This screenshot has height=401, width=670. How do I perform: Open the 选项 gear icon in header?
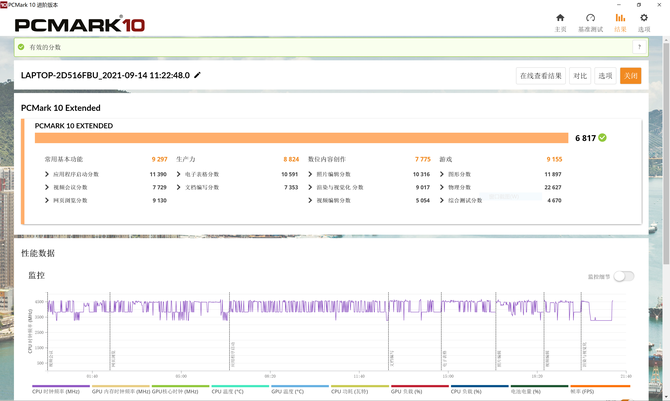tap(644, 18)
